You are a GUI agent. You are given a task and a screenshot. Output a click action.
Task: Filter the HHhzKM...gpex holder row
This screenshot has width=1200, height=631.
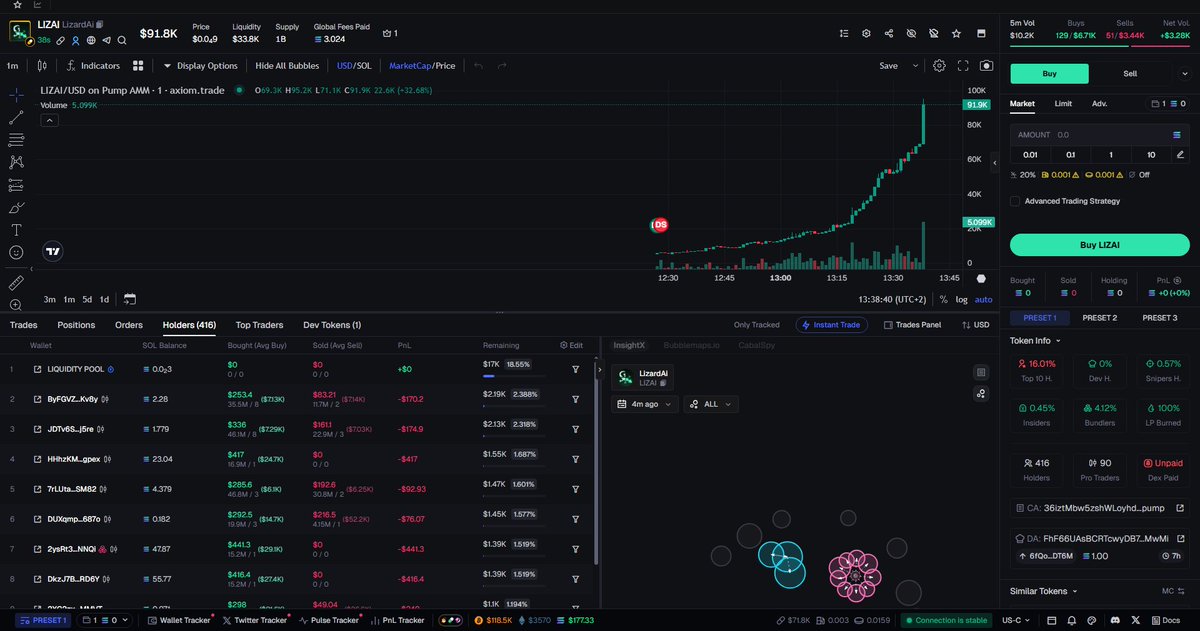click(x=576, y=459)
